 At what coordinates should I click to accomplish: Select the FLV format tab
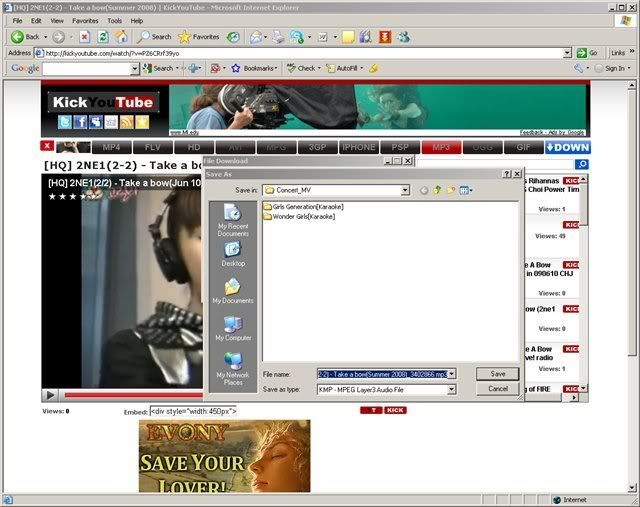click(153, 147)
